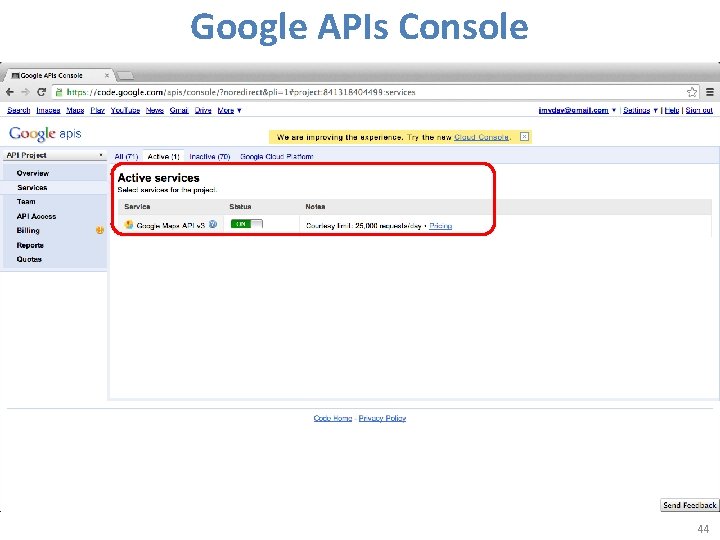Click the Search link in Google bar

19,110
